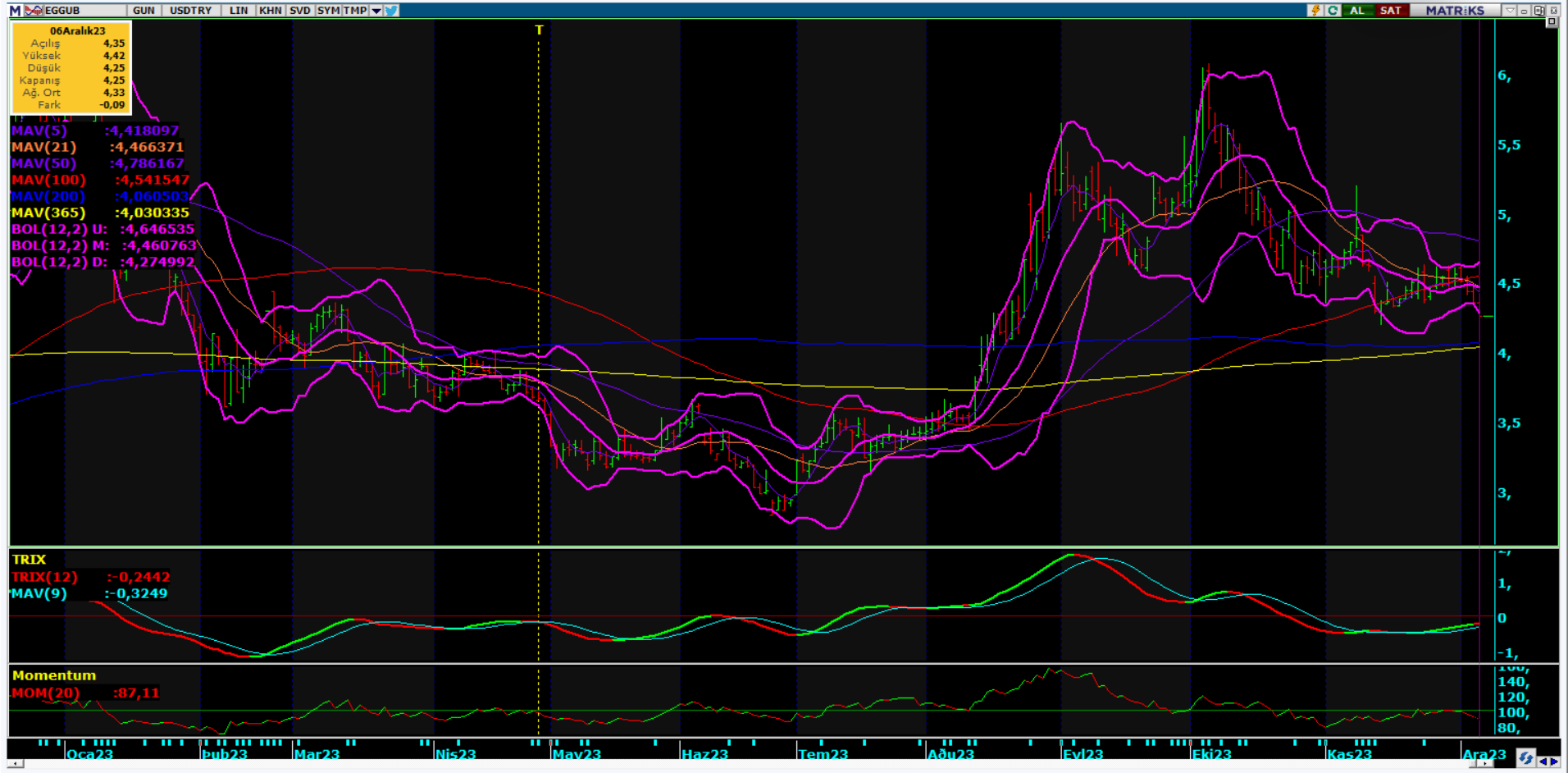Click the May23 date axis label
The image size is (1568, 773).
pyautogui.click(x=577, y=754)
